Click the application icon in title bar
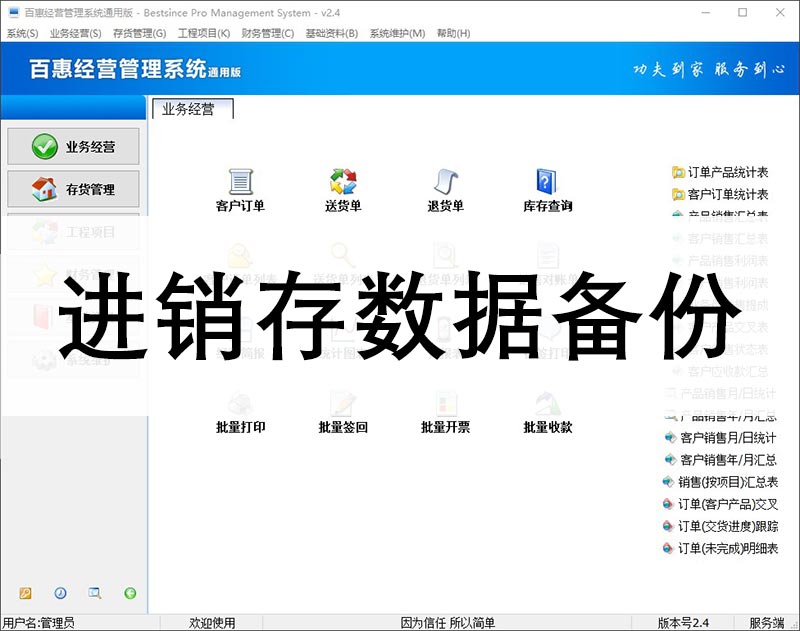800x631 pixels. click(14, 12)
